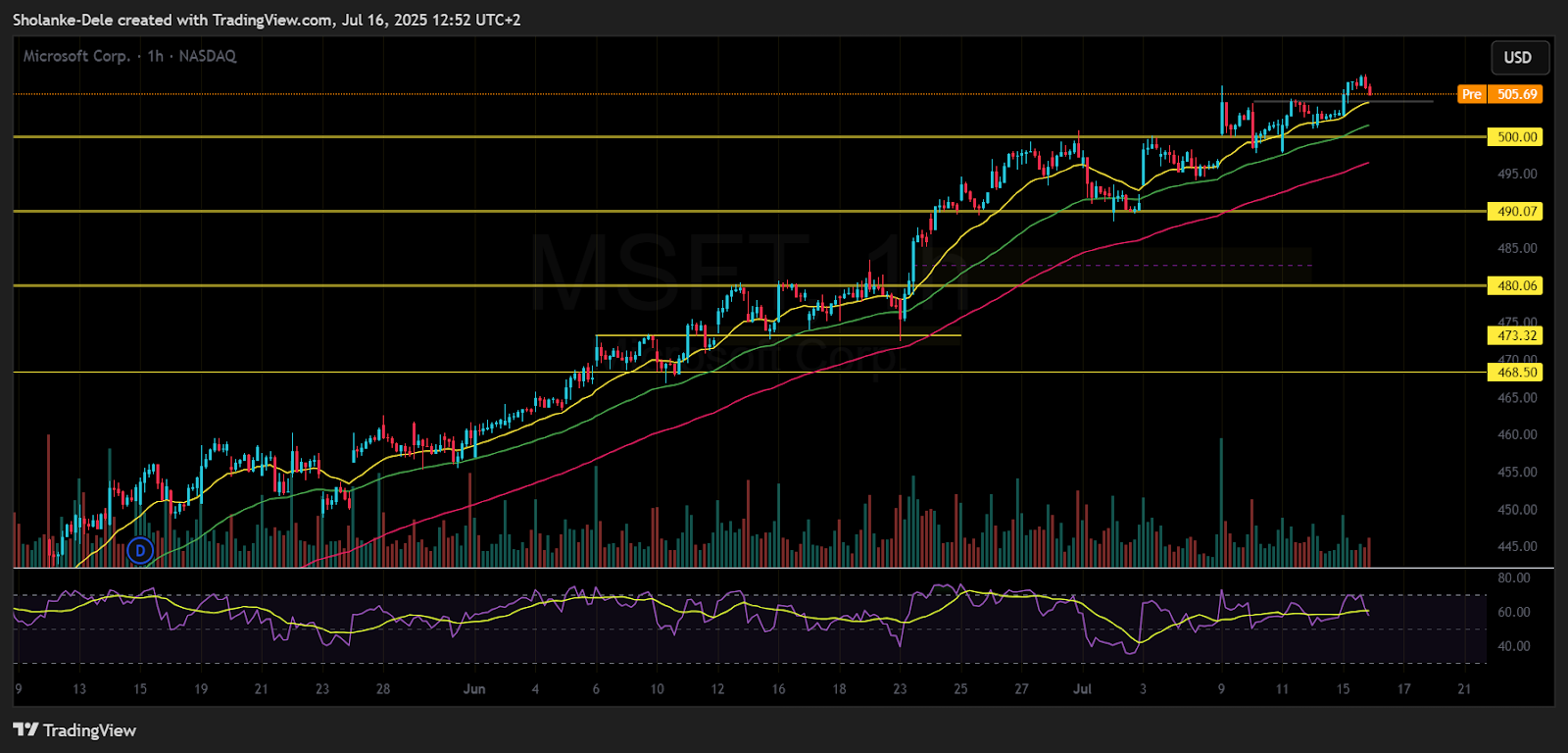This screenshot has height=753, width=1568.
Task: Click the 445.00 price axis value
Action: pos(1517,546)
